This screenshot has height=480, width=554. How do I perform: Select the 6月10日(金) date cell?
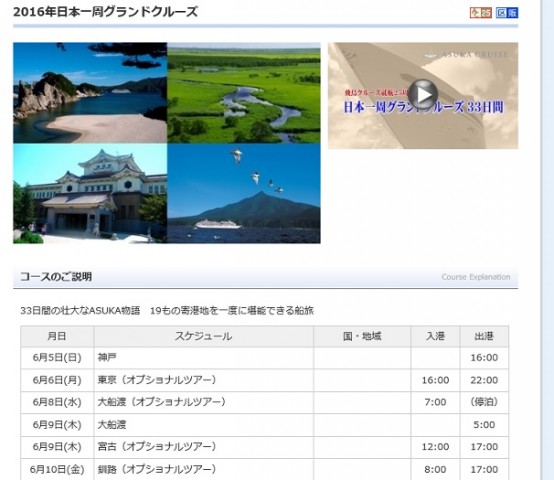tap(57, 469)
